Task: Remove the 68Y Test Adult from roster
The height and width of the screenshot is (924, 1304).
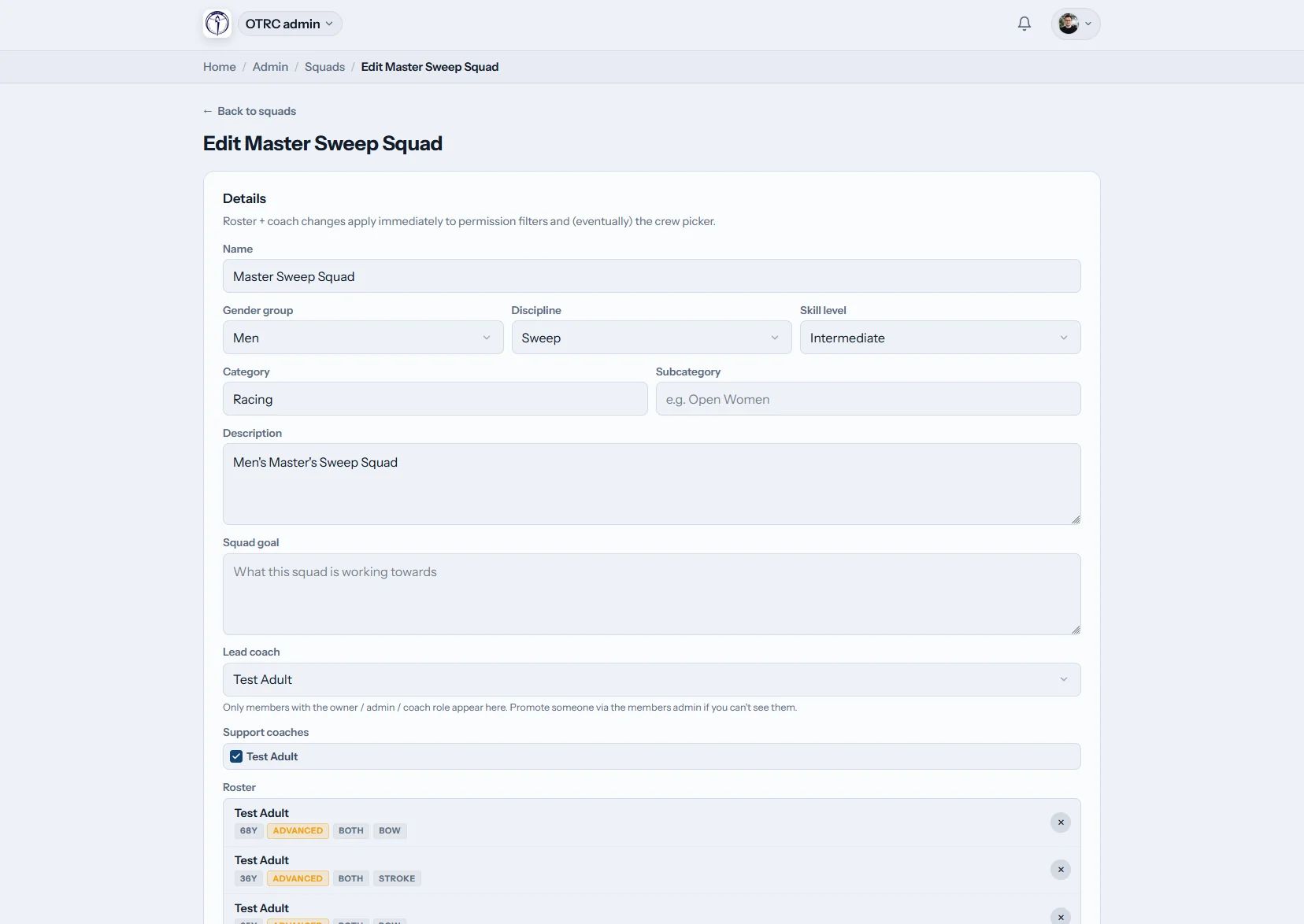Action: pyautogui.click(x=1061, y=822)
